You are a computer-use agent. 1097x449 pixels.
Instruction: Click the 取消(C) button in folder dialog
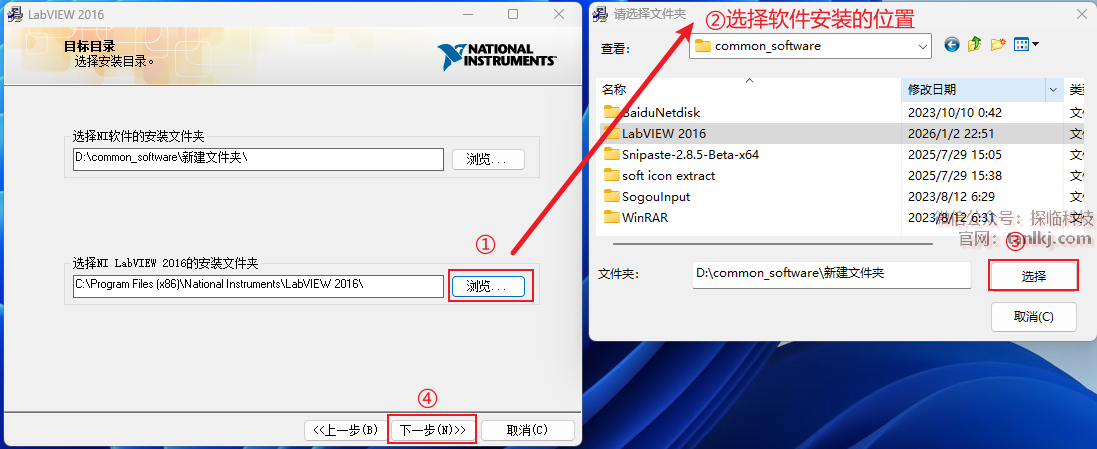(x=1033, y=317)
